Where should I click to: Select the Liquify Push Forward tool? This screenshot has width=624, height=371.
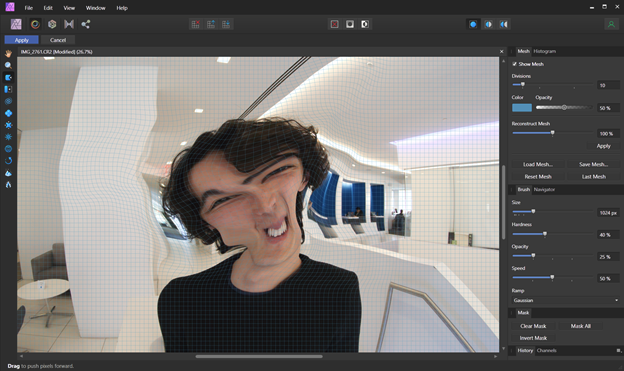click(x=8, y=78)
